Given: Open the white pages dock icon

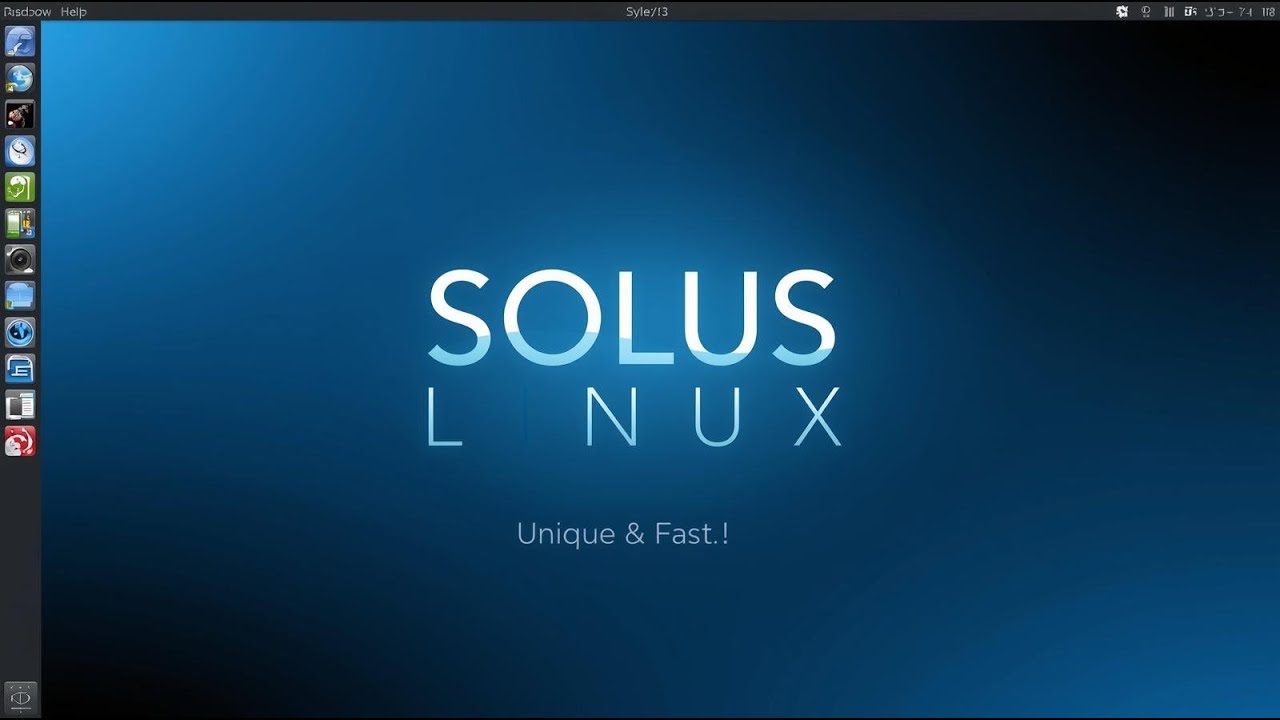Looking at the screenshot, I should [20, 405].
